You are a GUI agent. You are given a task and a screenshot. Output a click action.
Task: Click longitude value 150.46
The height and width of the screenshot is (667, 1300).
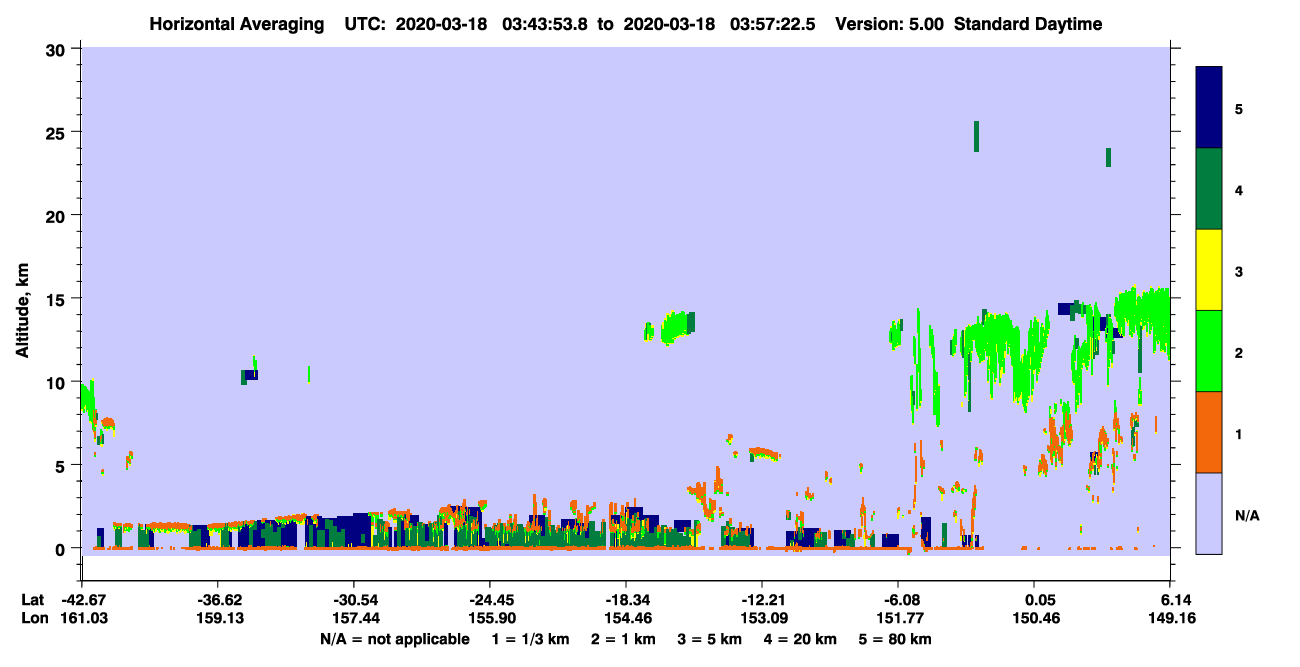pos(1036,618)
